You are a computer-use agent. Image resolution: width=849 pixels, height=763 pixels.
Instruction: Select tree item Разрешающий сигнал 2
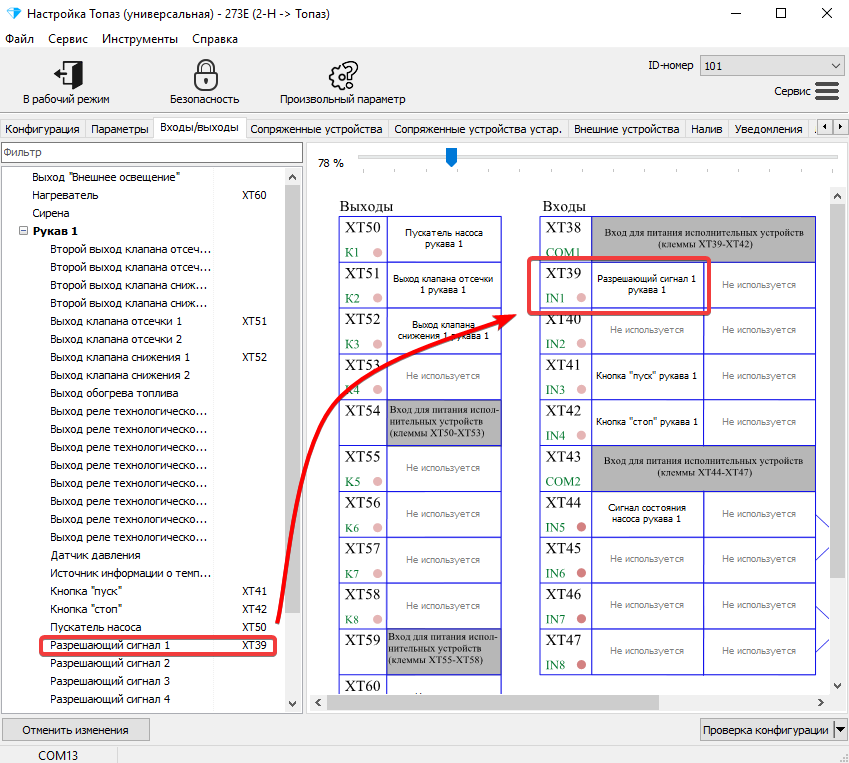point(110,663)
